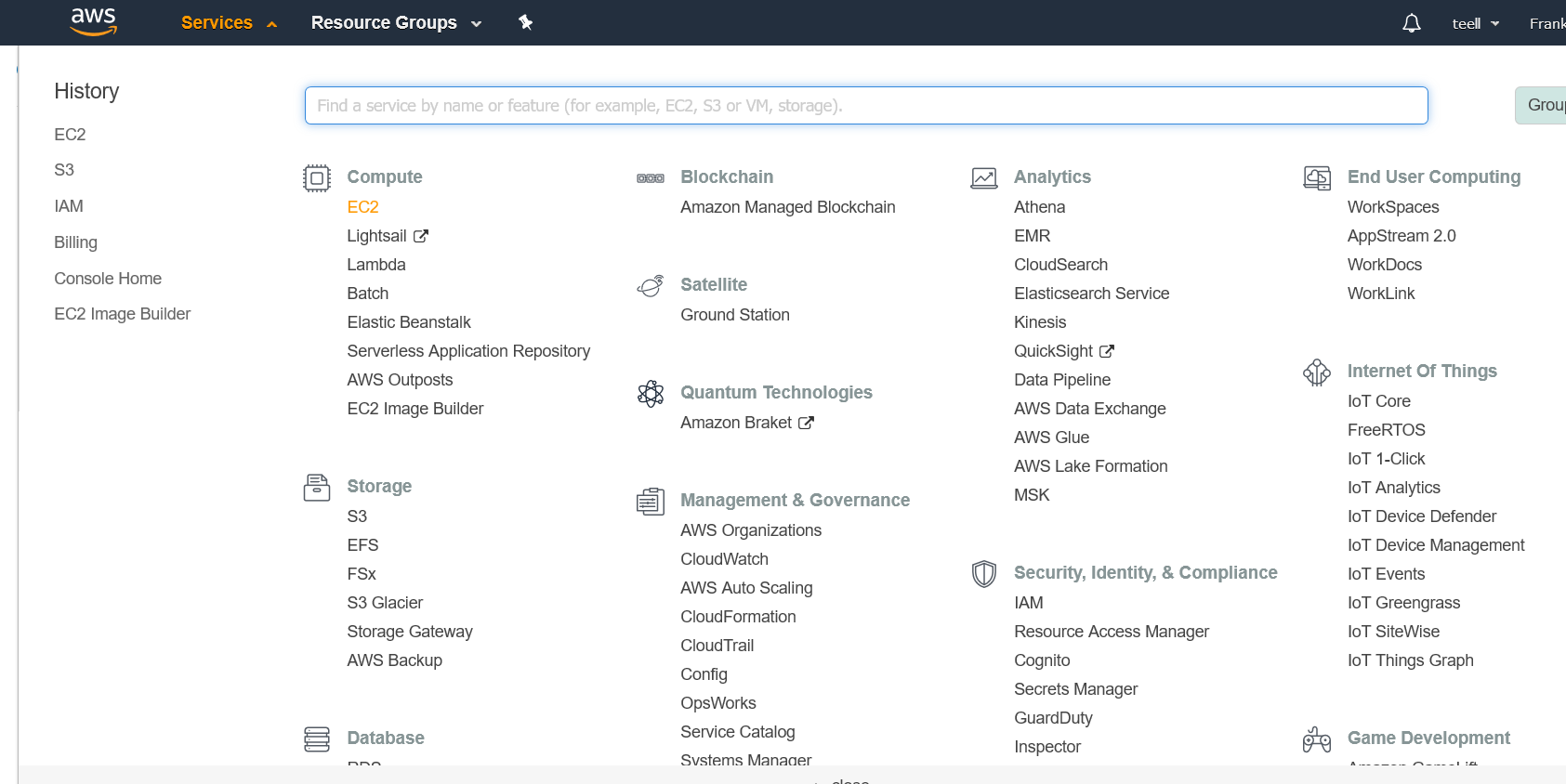
Task: Open Kinesis service
Action: point(1040,322)
